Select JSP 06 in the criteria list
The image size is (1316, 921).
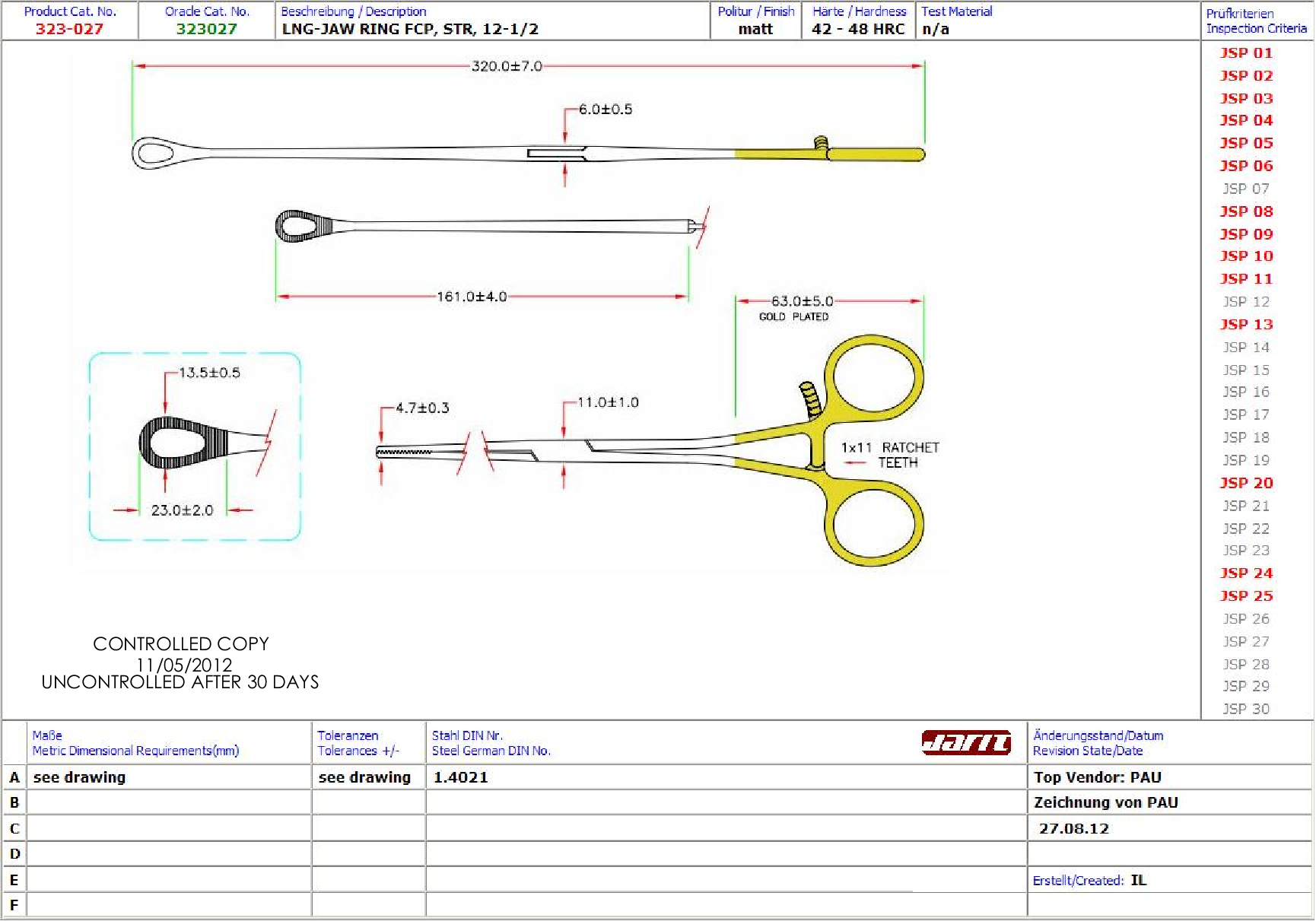(x=1245, y=166)
